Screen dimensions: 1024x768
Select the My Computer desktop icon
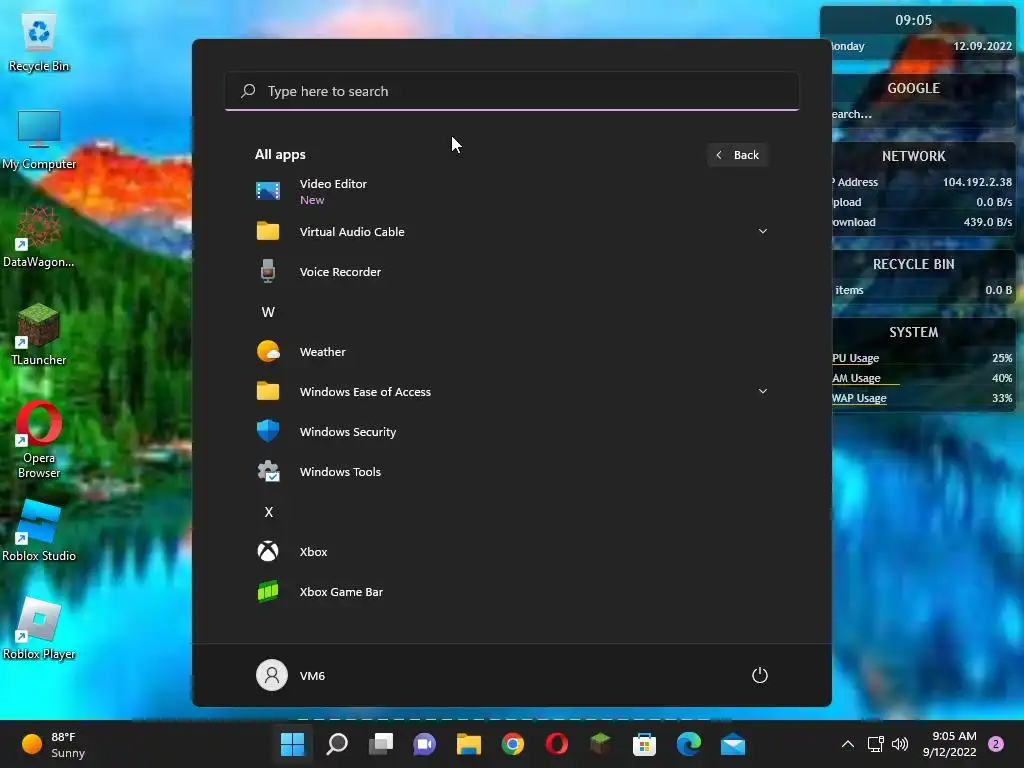pos(39,140)
